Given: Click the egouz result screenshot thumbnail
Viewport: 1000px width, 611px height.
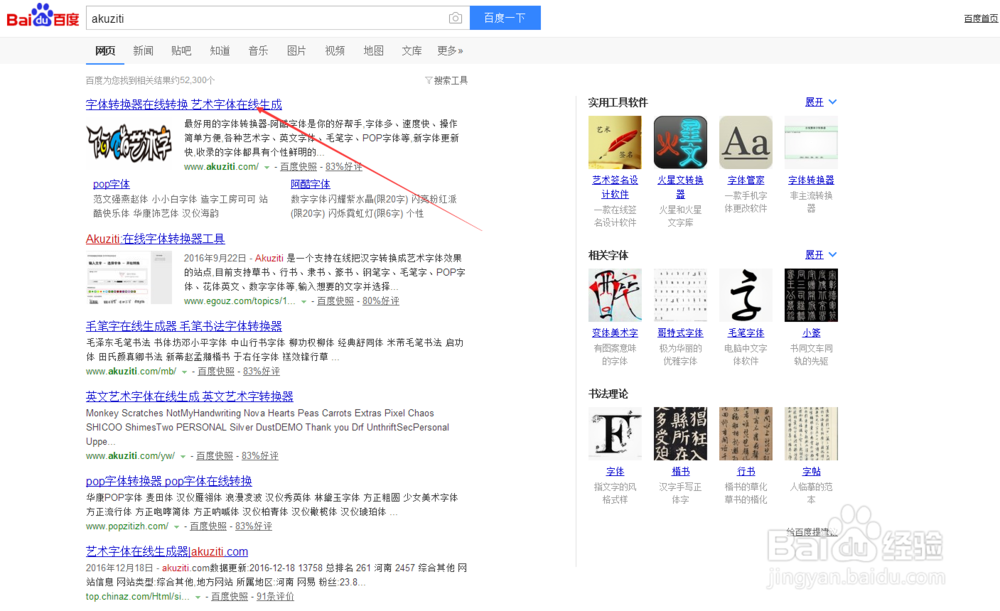Looking at the screenshot, I should tap(129, 277).
